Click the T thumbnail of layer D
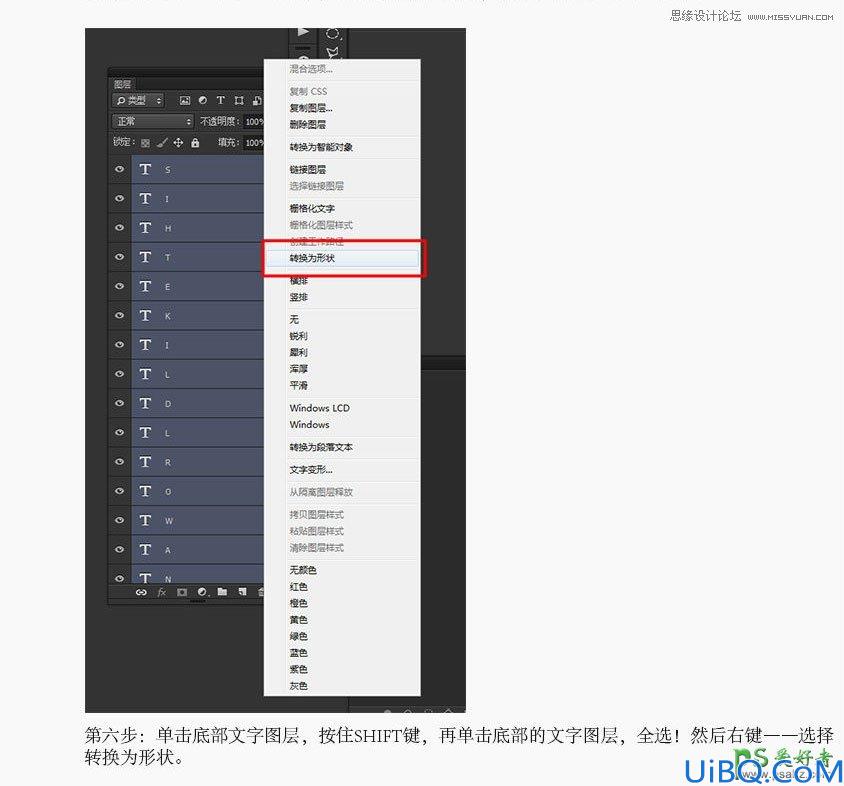Viewport: 844px width, 786px height. [x=145, y=403]
